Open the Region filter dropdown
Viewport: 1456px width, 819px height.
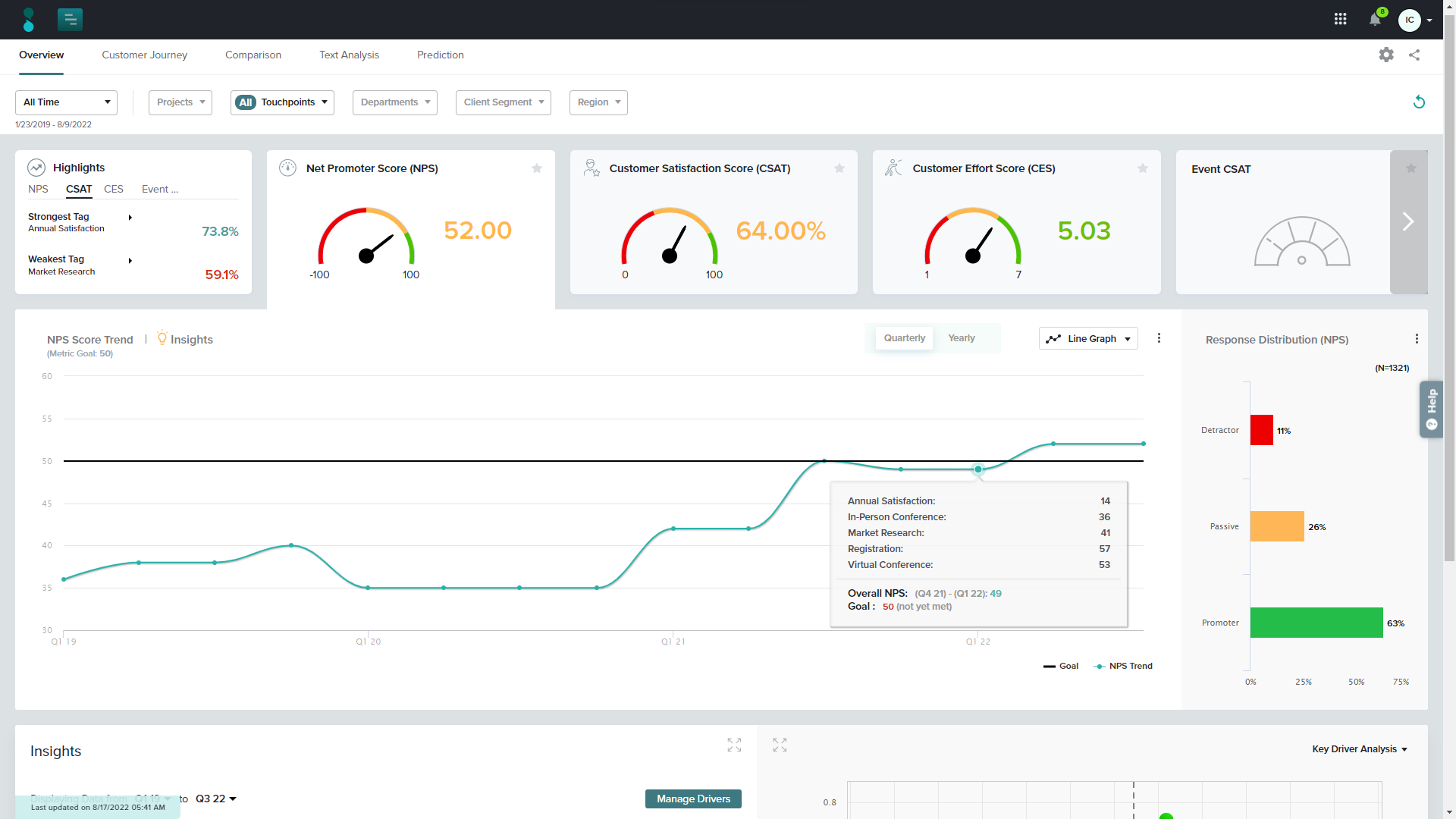[x=597, y=102]
